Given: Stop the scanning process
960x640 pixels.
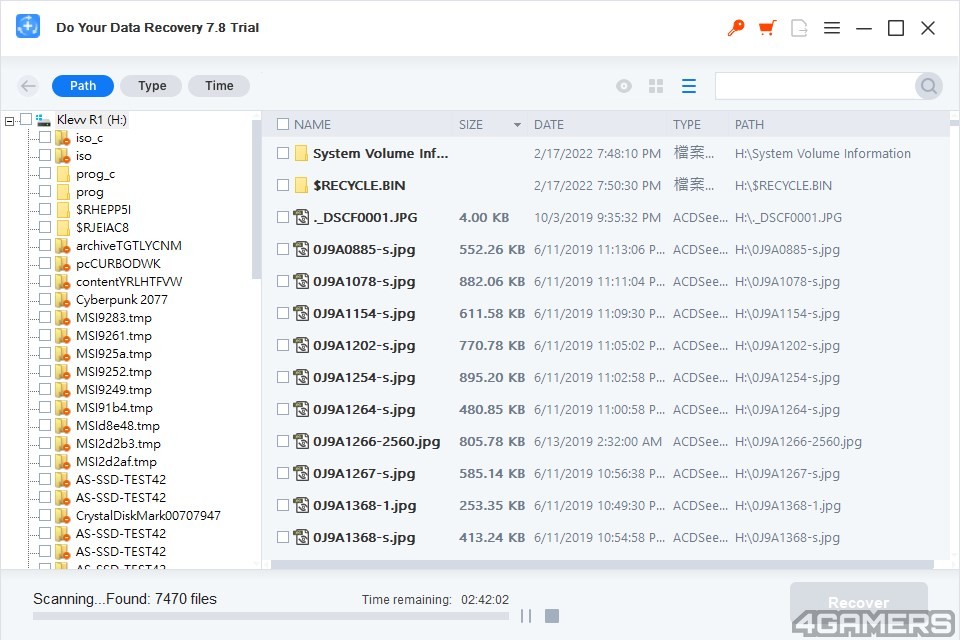Looking at the screenshot, I should click(x=552, y=616).
